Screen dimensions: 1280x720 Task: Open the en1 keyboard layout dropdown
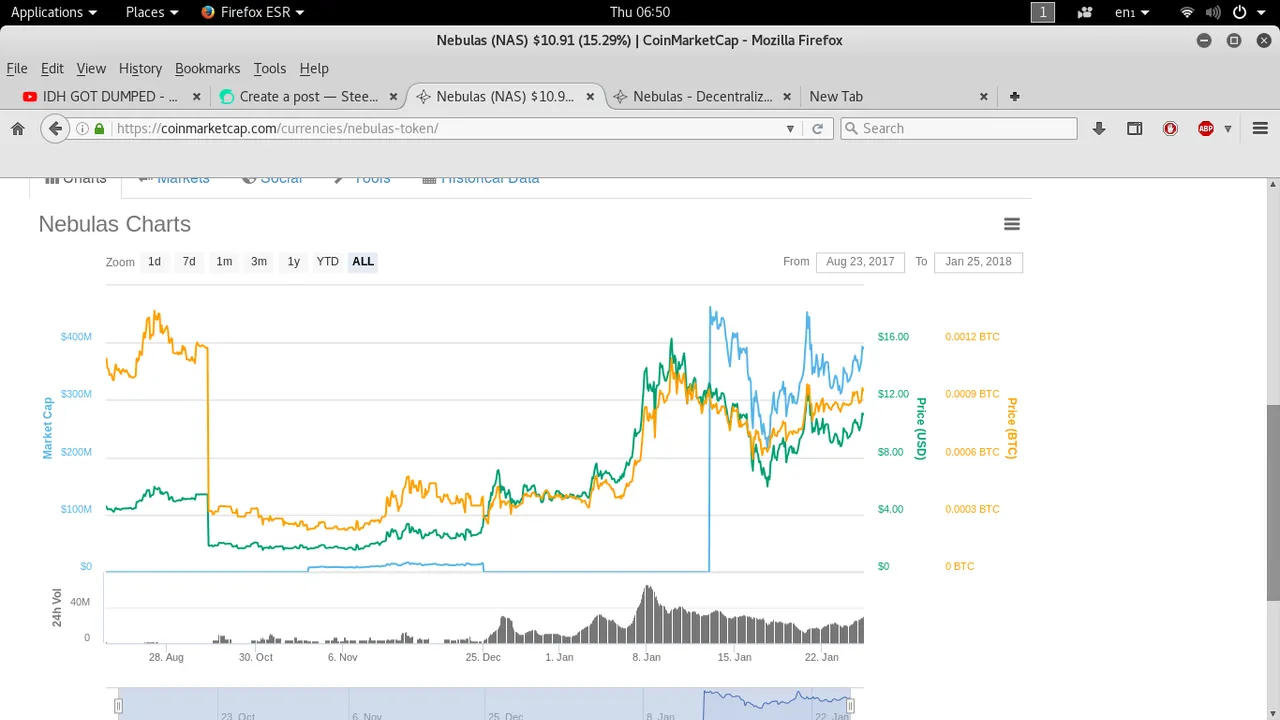tap(1132, 12)
